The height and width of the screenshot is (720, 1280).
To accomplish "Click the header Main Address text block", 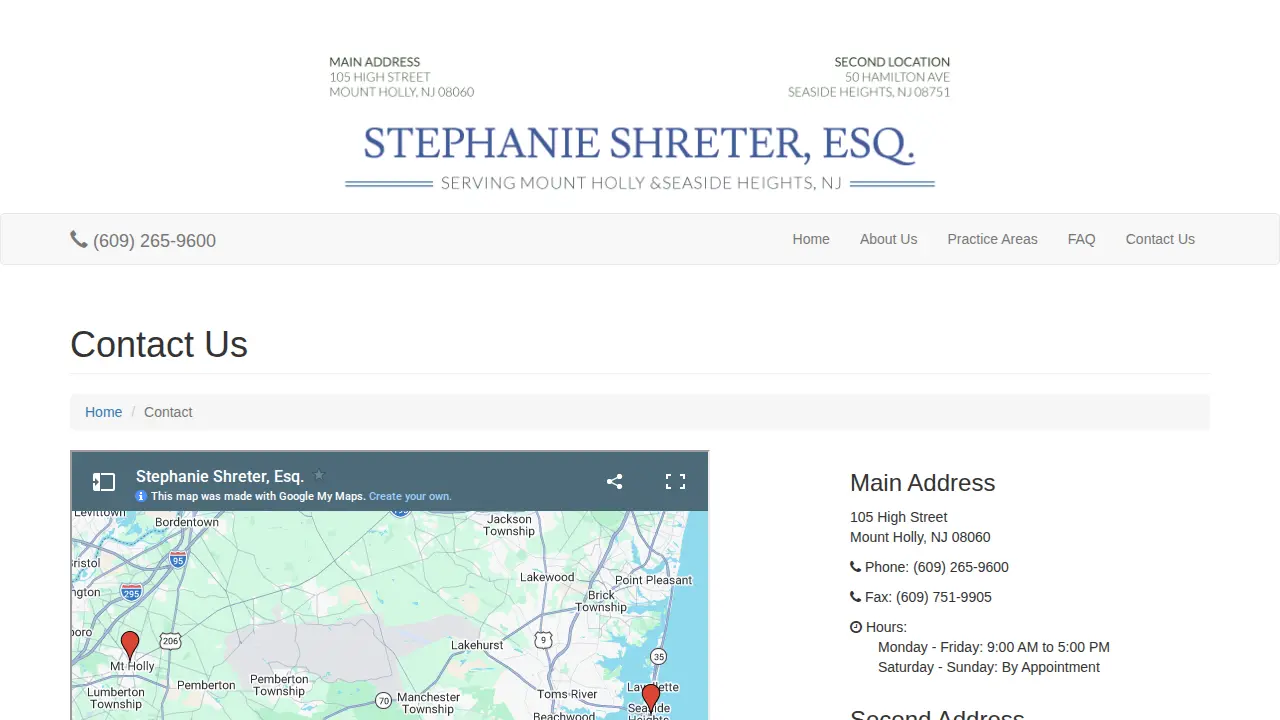I will click(402, 77).
